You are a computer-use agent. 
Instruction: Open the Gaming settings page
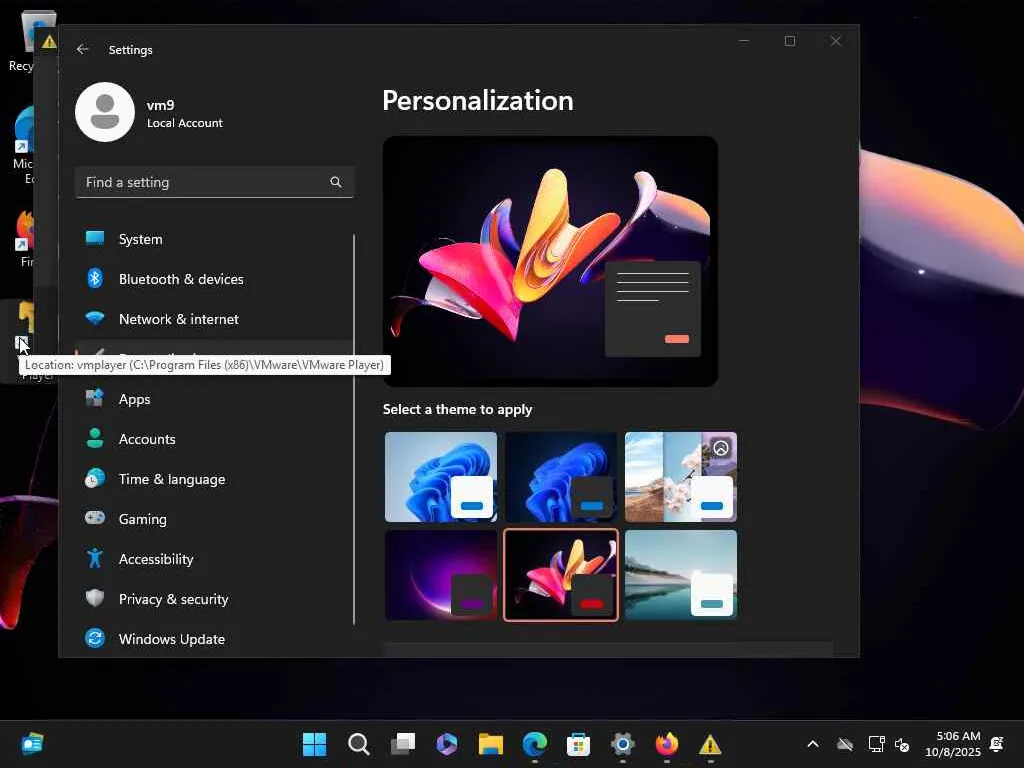(x=142, y=519)
